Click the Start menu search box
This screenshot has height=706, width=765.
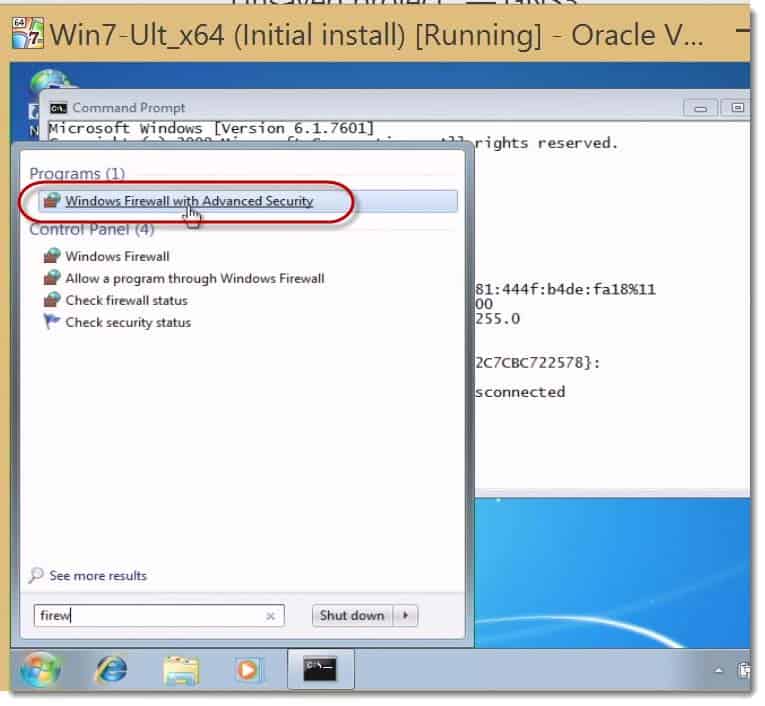(159, 616)
